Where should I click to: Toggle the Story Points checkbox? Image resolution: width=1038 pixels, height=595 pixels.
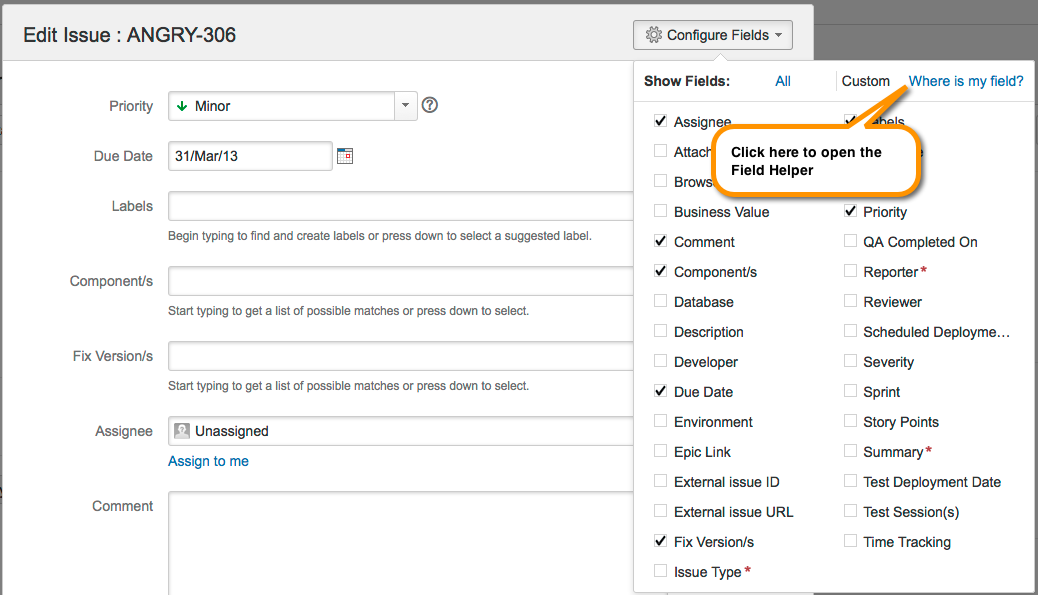(850, 421)
